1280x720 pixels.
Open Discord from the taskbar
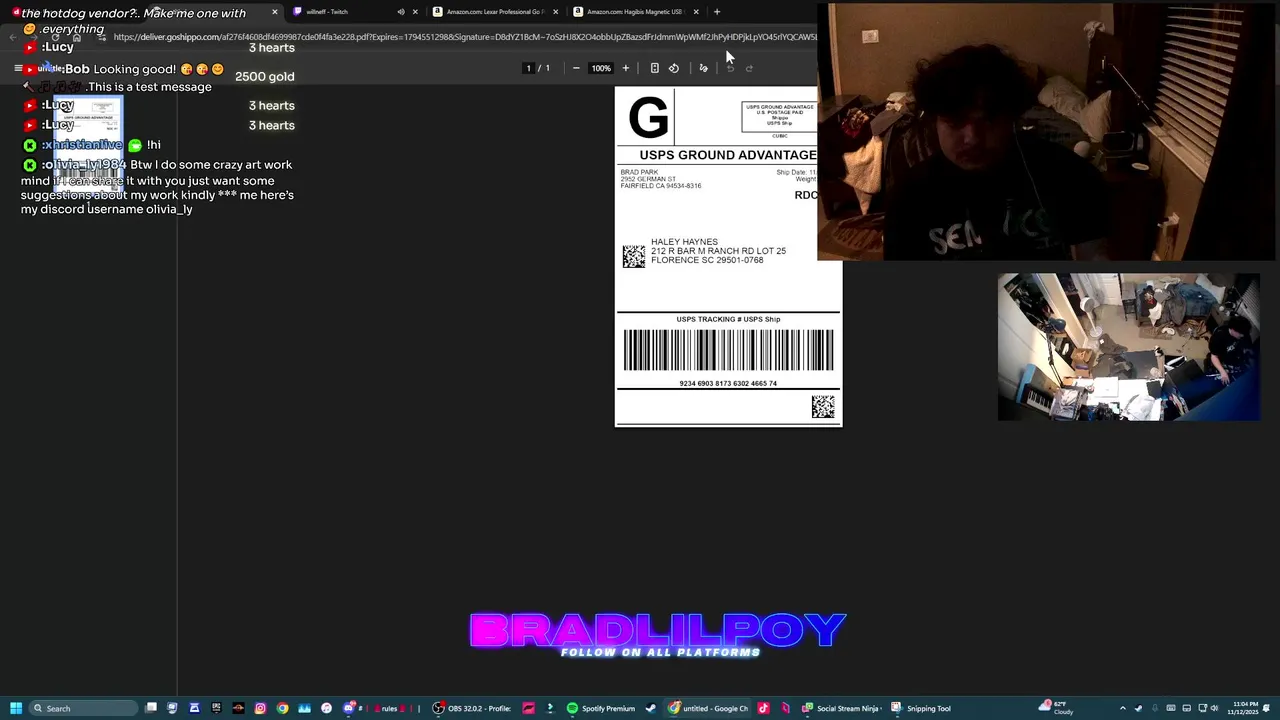pyautogui.click(x=349, y=708)
